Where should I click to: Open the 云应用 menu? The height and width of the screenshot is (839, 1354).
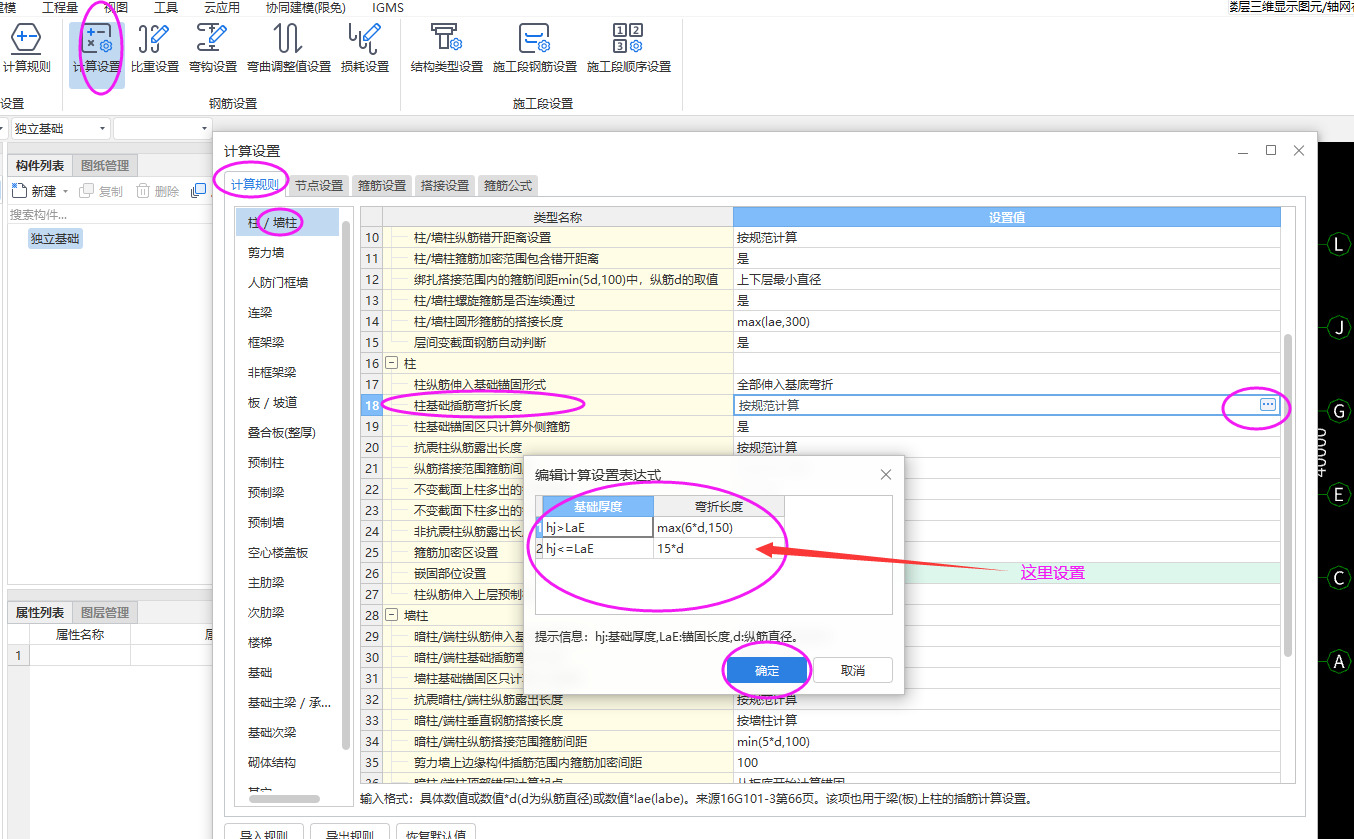(x=222, y=7)
